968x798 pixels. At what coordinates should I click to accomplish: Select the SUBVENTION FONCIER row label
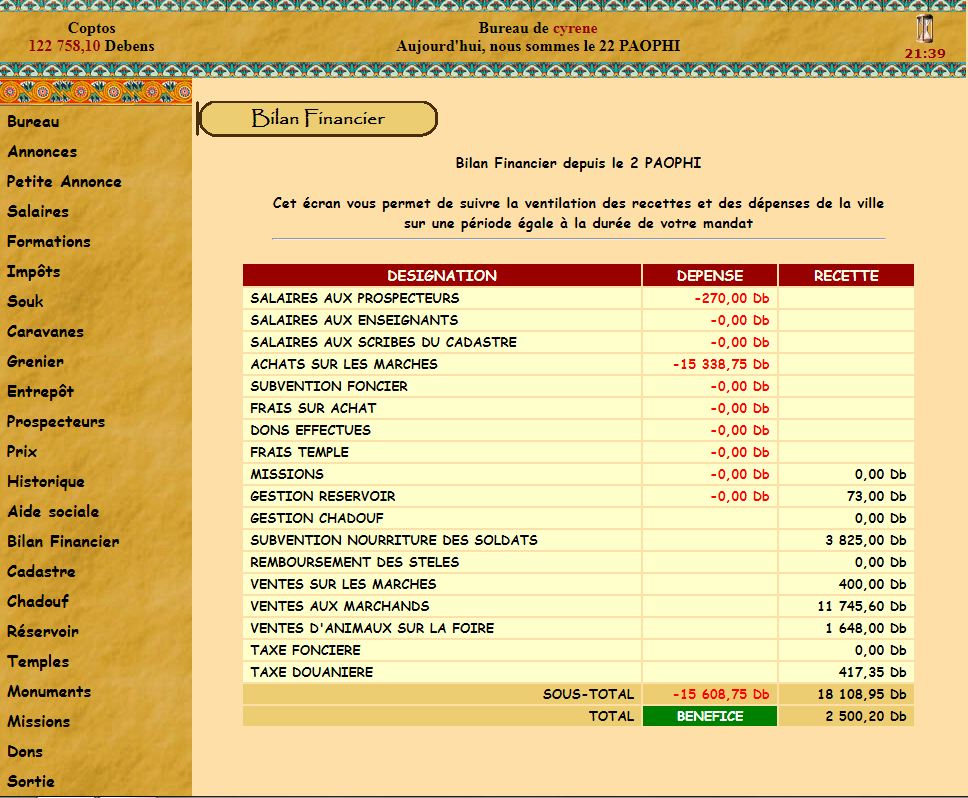tap(328, 386)
